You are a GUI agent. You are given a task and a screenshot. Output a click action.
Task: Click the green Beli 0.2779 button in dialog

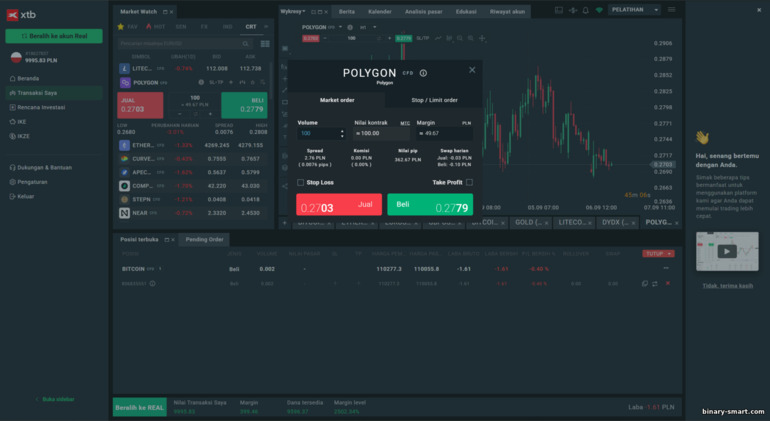(x=430, y=205)
